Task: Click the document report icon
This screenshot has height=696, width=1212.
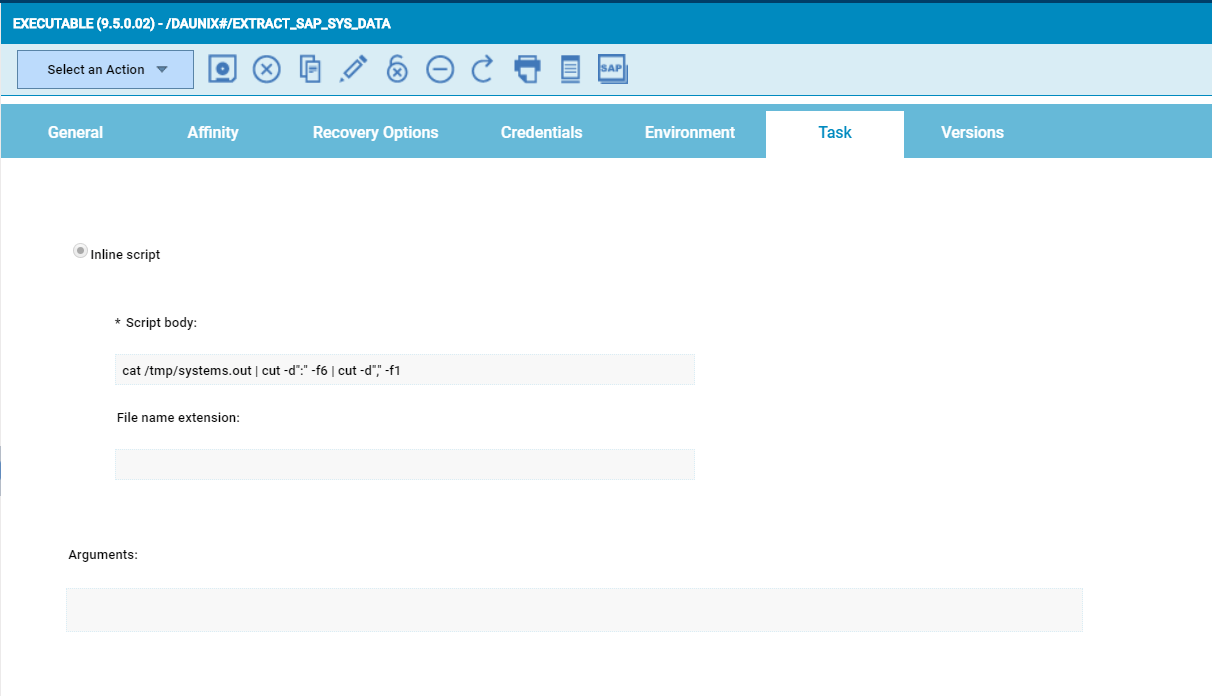Action: [x=570, y=69]
